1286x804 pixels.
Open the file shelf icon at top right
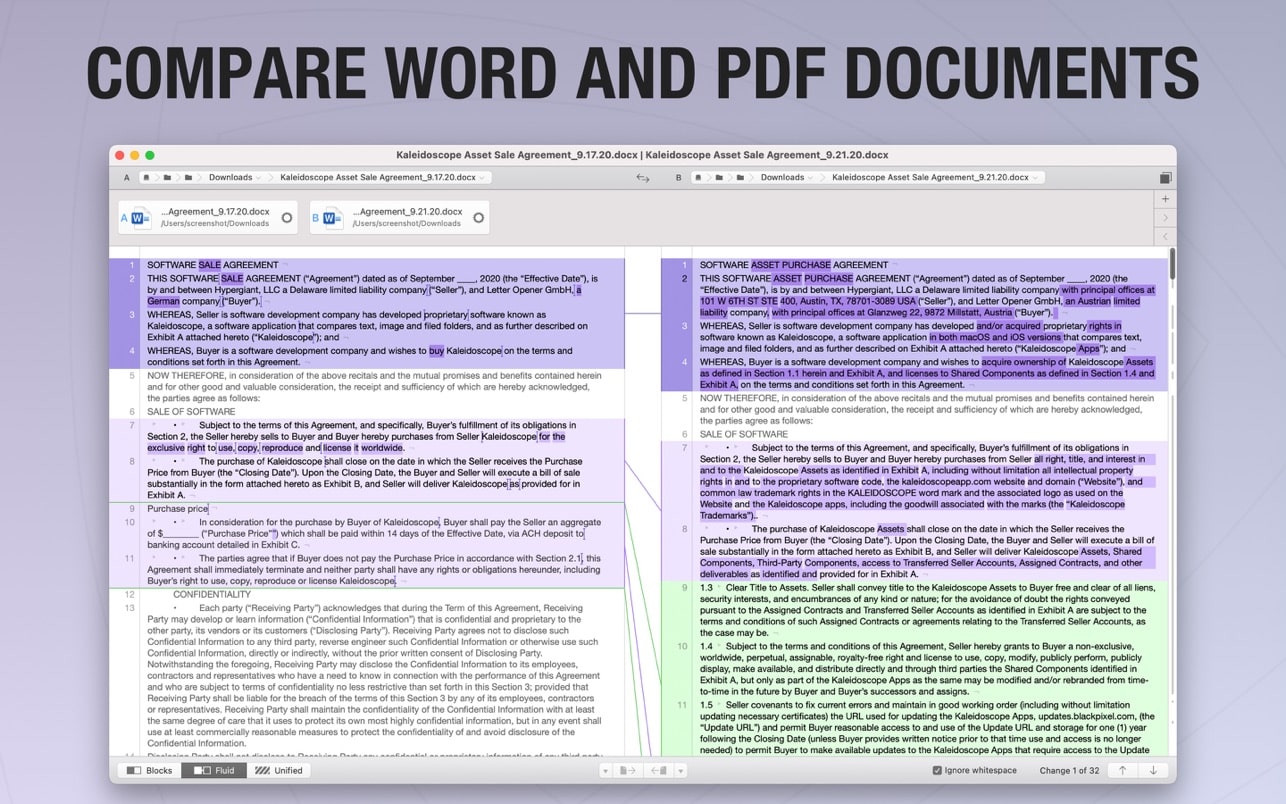[x=1165, y=178]
